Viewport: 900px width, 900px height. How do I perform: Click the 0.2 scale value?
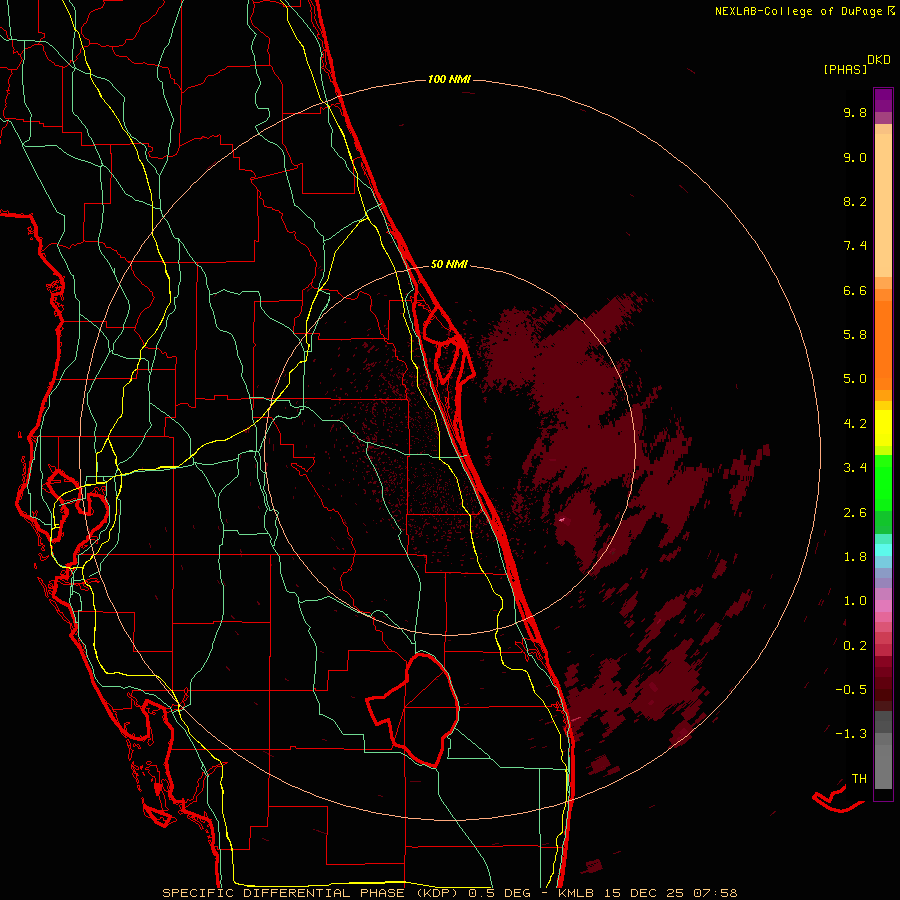coord(855,646)
